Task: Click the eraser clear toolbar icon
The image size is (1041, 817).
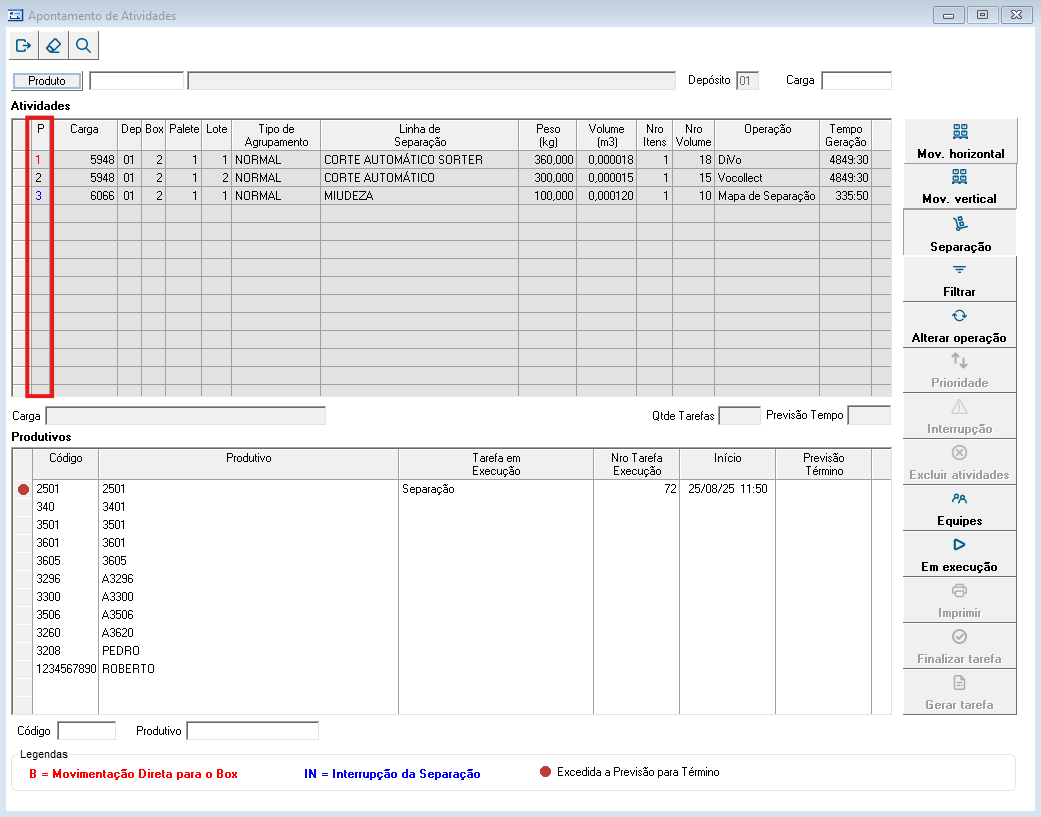Action: point(53,46)
